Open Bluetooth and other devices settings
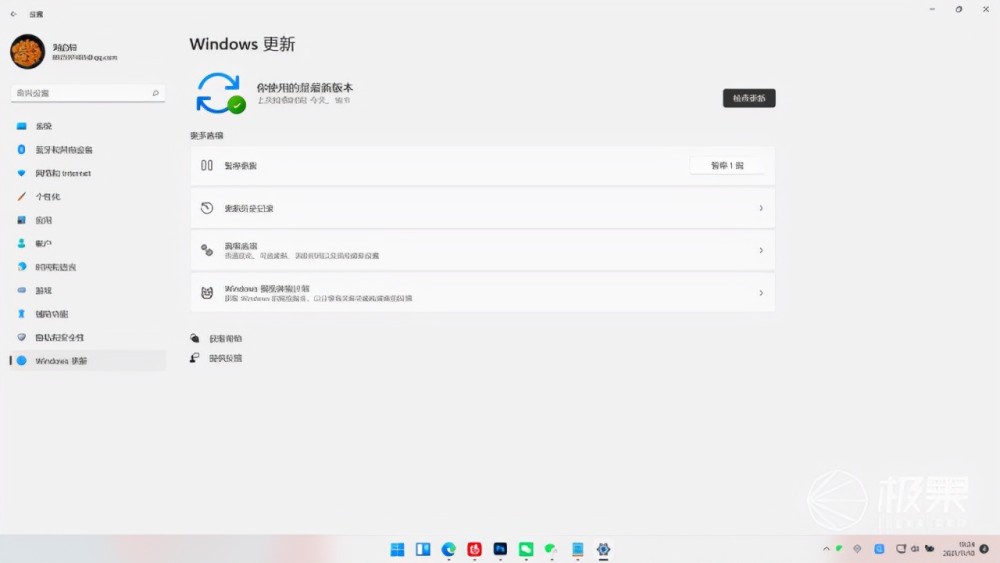Screen dimensions: 1000x563 coord(63,150)
